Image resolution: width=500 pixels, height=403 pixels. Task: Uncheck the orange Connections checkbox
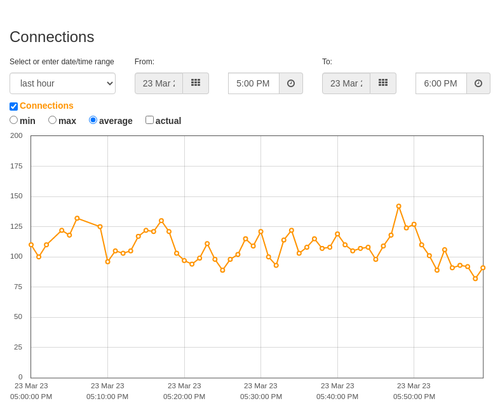tap(14, 106)
